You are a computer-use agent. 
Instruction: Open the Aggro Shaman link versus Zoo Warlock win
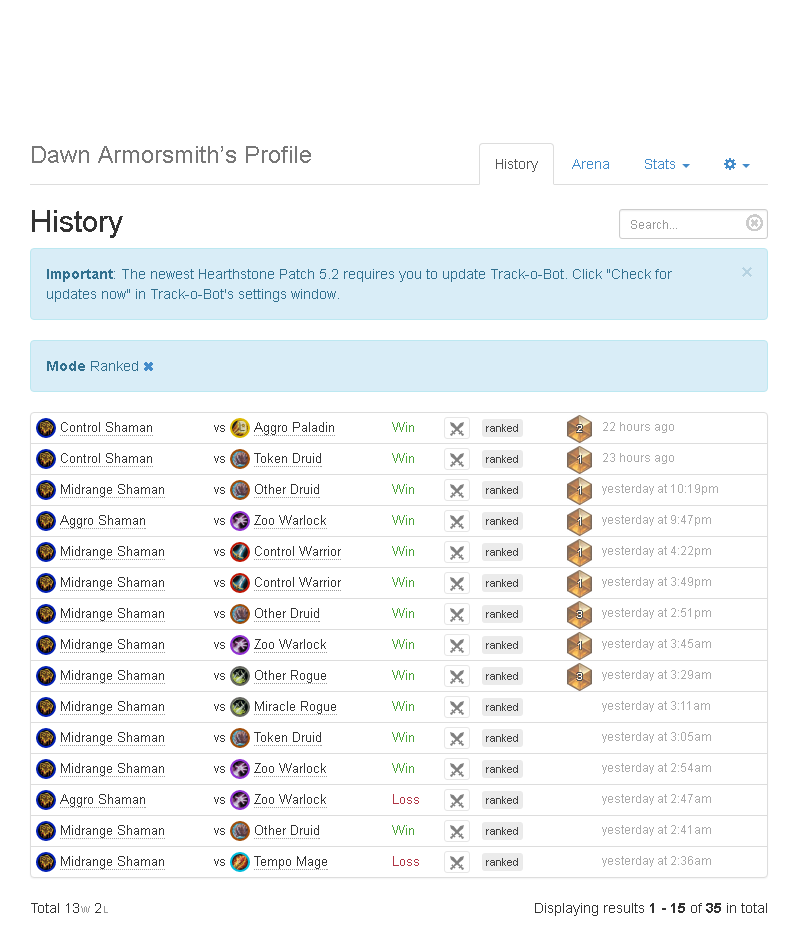(103, 521)
